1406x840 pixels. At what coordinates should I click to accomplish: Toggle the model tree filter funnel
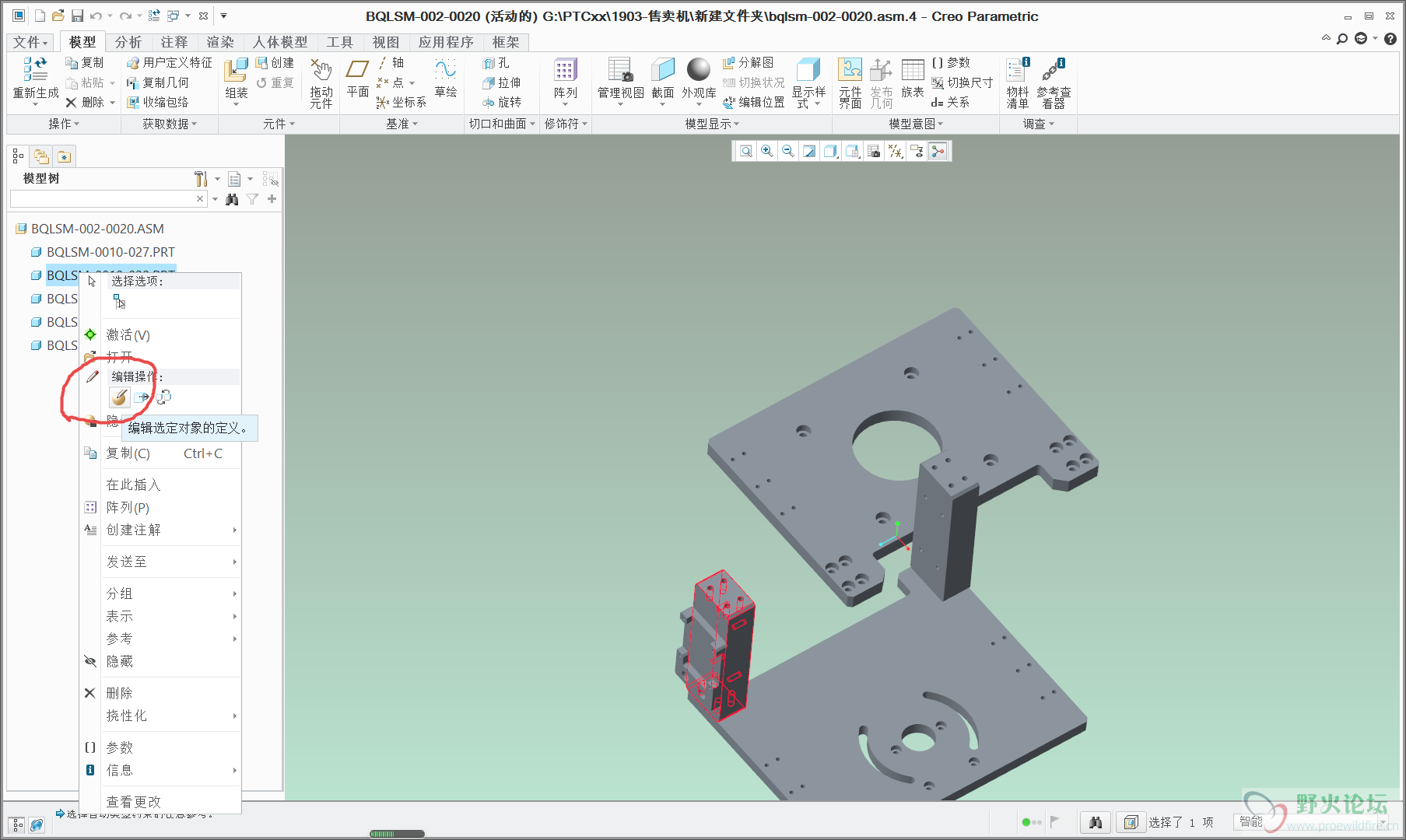[x=252, y=199]
